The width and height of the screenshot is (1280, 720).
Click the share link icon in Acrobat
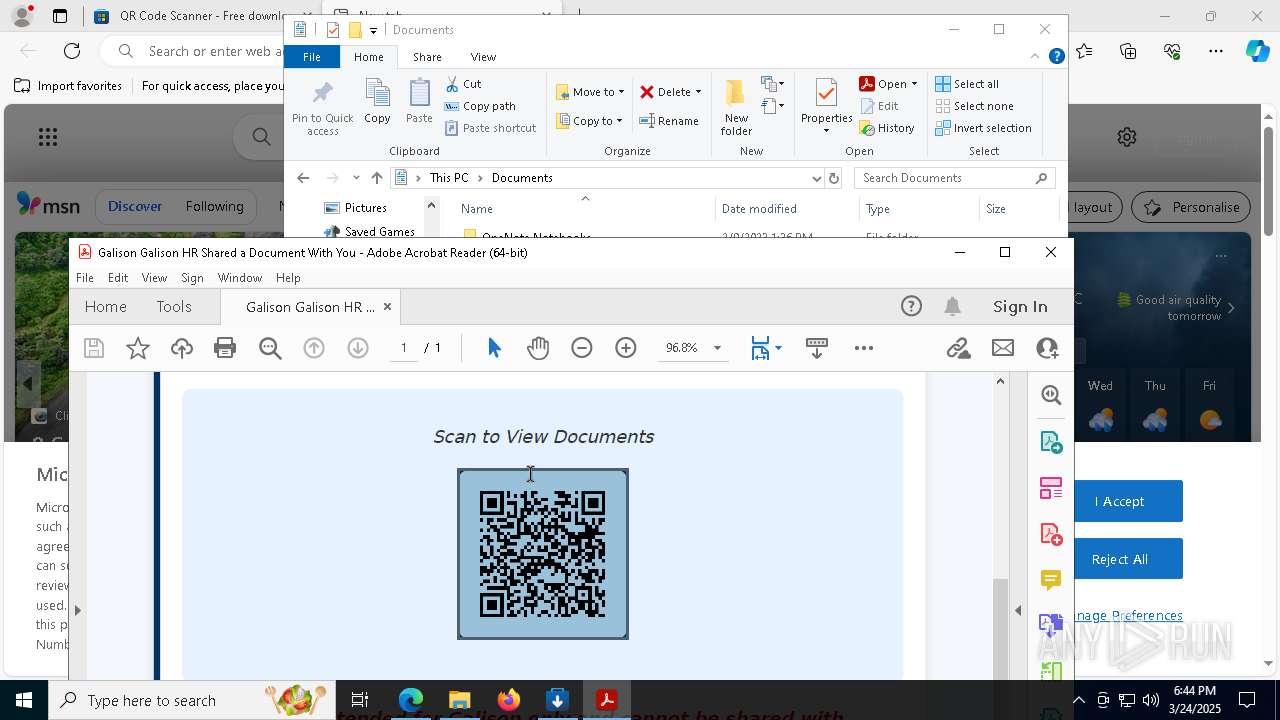959,348
